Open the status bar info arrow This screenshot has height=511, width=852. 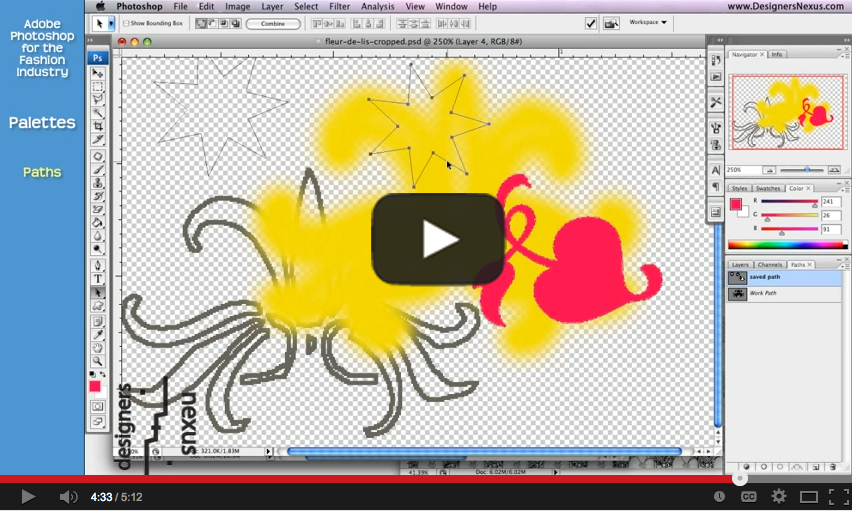pyautogui.click(x=268, y=451)
